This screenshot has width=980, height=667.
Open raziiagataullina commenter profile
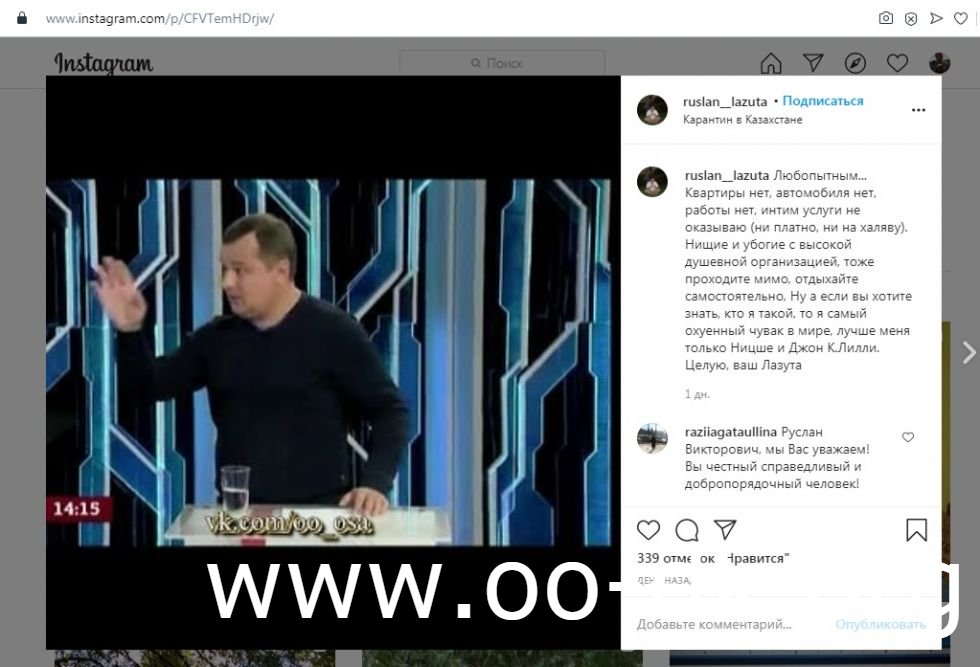[731, 432]
